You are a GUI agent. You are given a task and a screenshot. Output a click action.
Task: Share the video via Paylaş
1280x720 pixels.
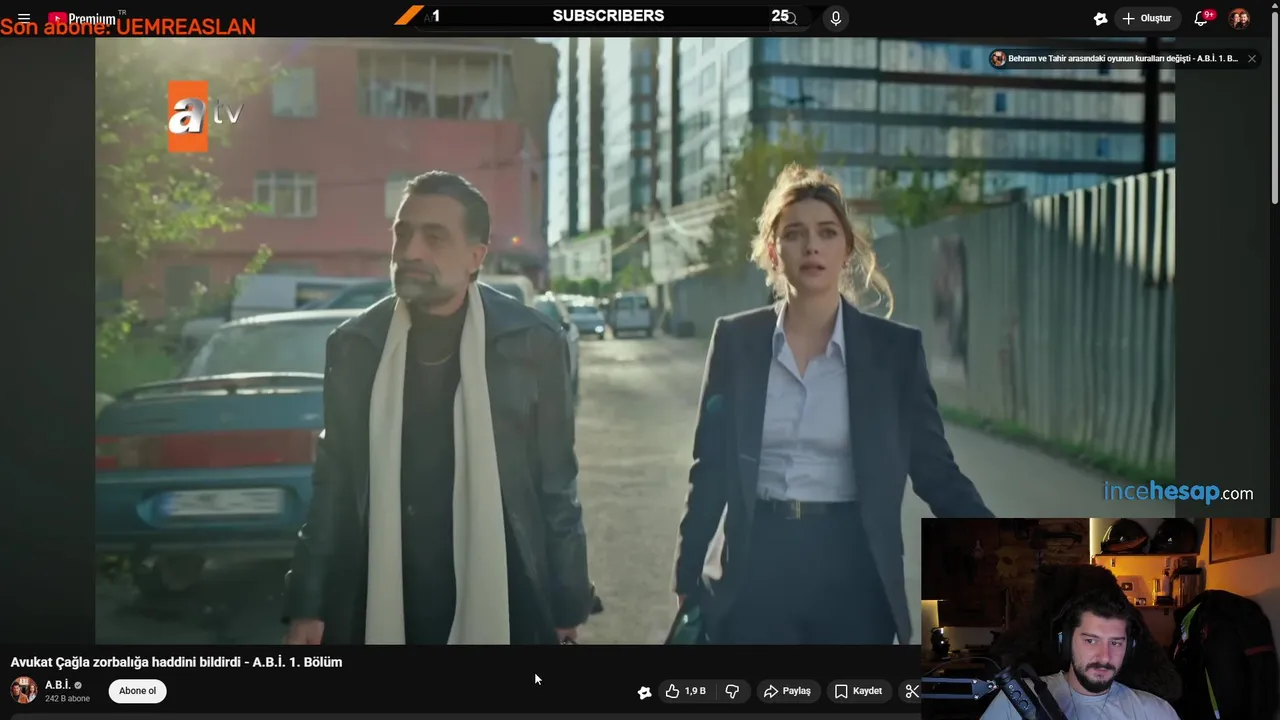coord(788,691)
